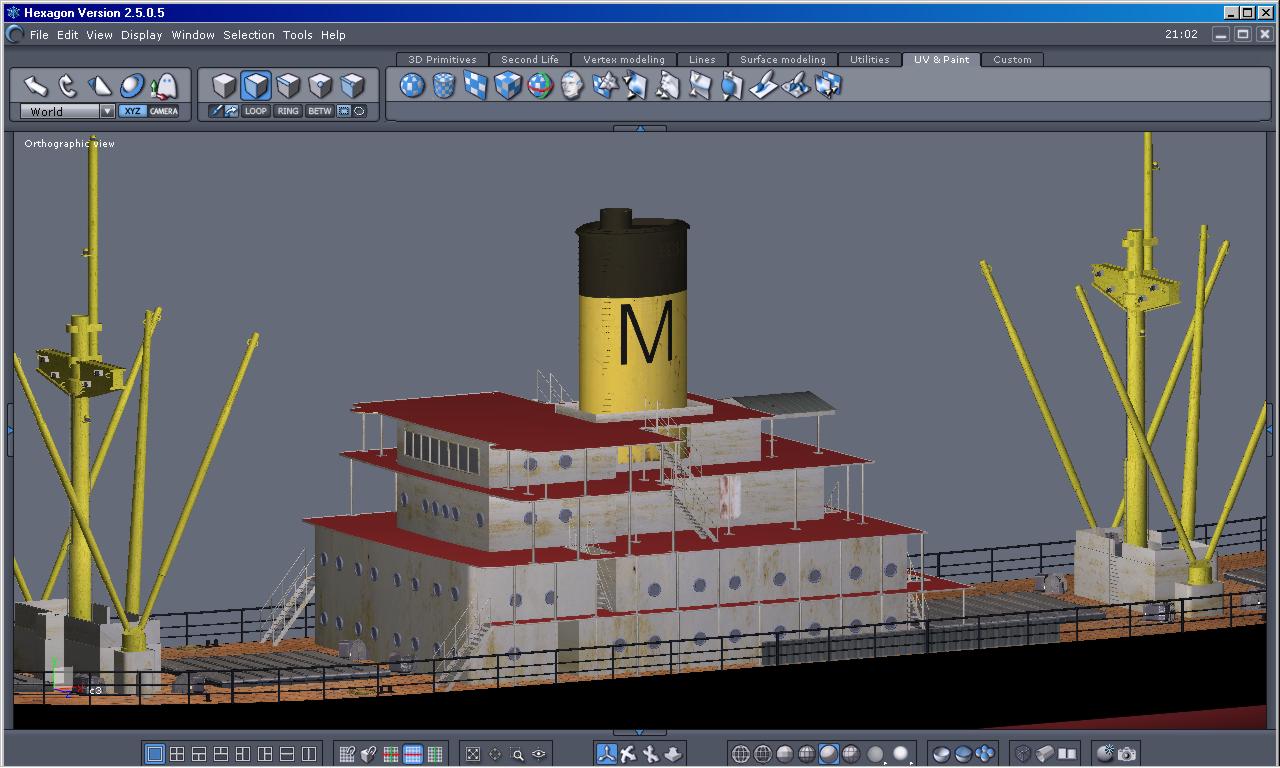This screenshot has width=1280, height=768.
Task: Choose the select faces cube icon
Action: 256,86
